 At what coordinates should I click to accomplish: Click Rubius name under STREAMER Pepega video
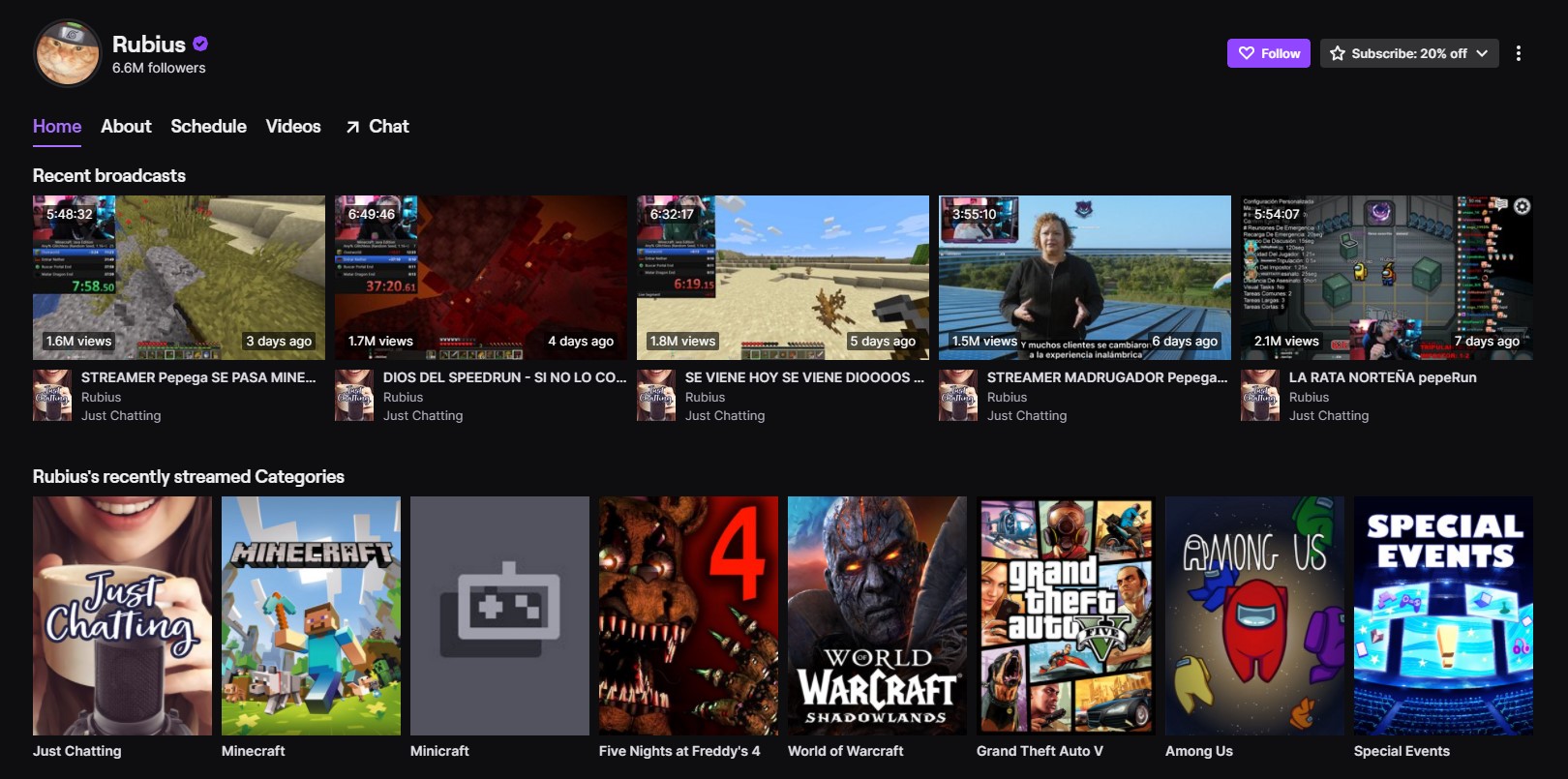point(102,397)
